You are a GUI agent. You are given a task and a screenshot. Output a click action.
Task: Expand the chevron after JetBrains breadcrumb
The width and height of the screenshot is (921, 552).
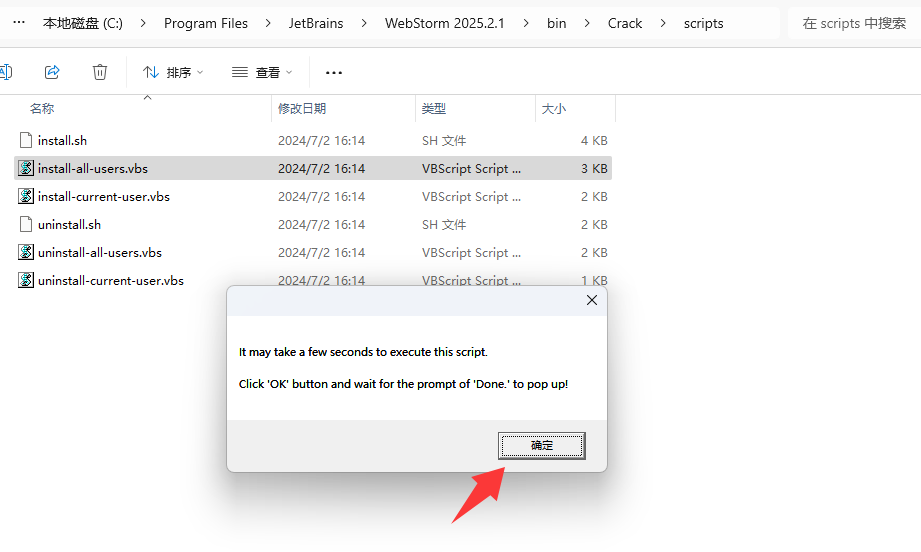pos(364,23)
